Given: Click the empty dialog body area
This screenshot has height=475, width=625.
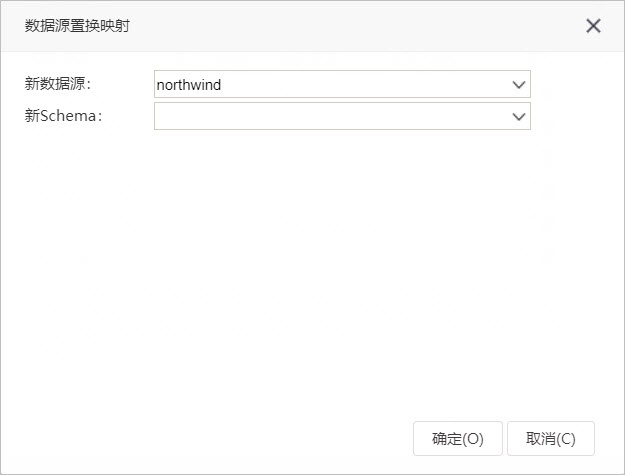Looking at the screenshot, I should pos(312,271).
